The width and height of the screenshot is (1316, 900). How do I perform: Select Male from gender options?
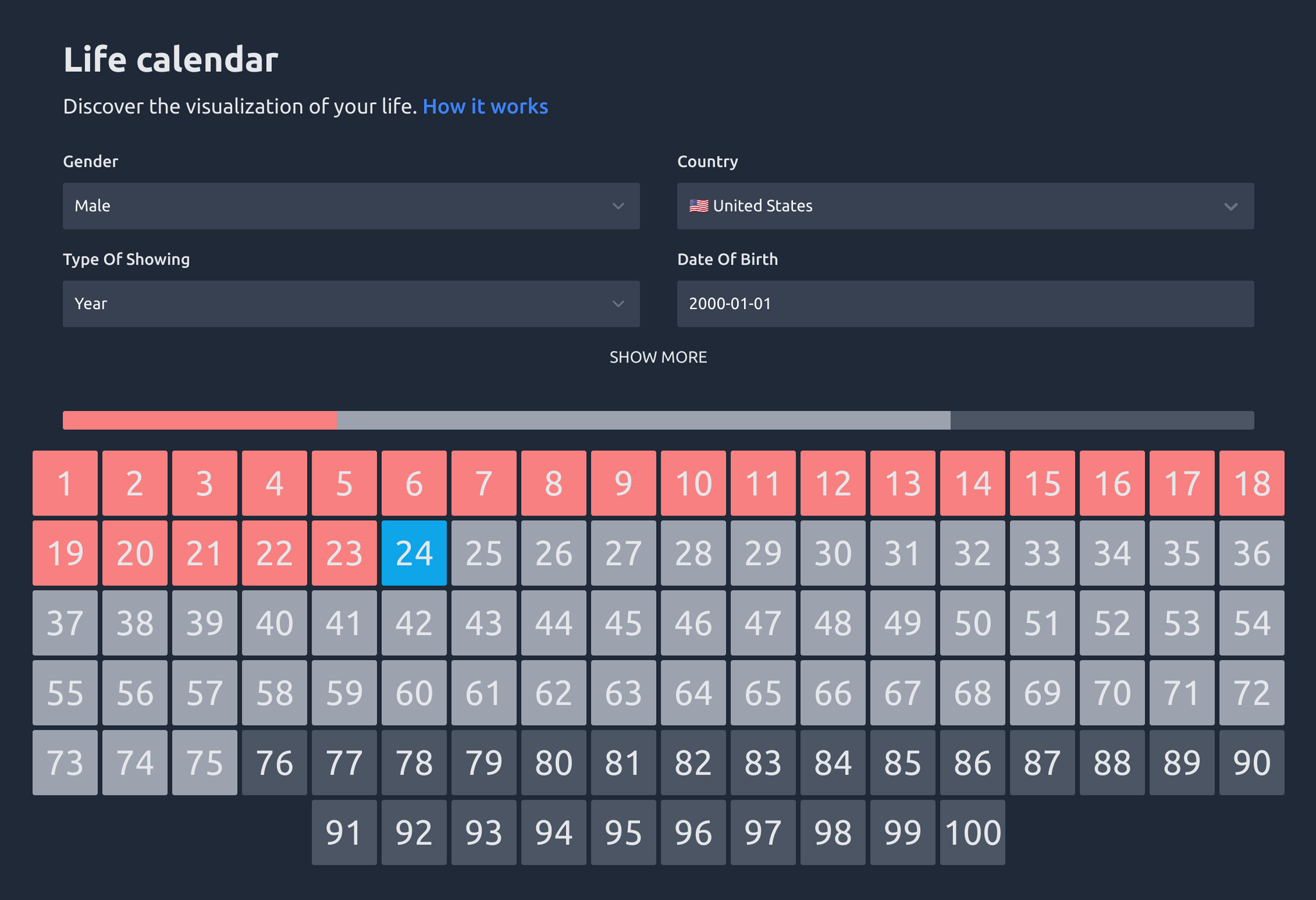(x=350, y=206)
